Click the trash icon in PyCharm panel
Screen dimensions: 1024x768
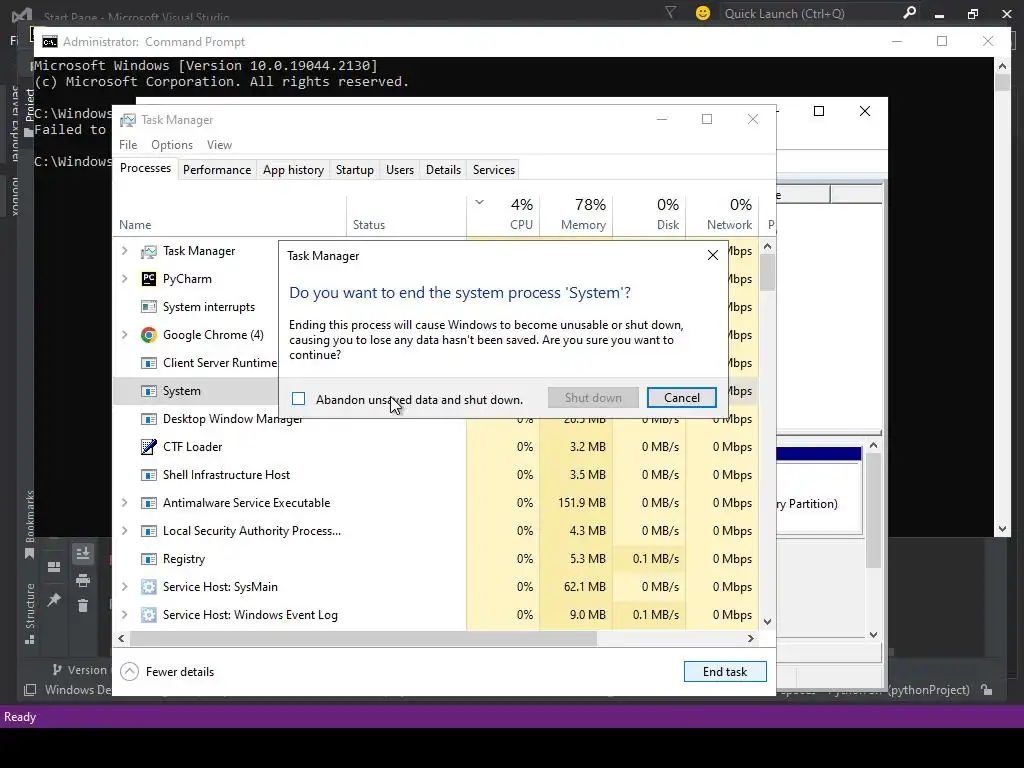coord(83,606)
